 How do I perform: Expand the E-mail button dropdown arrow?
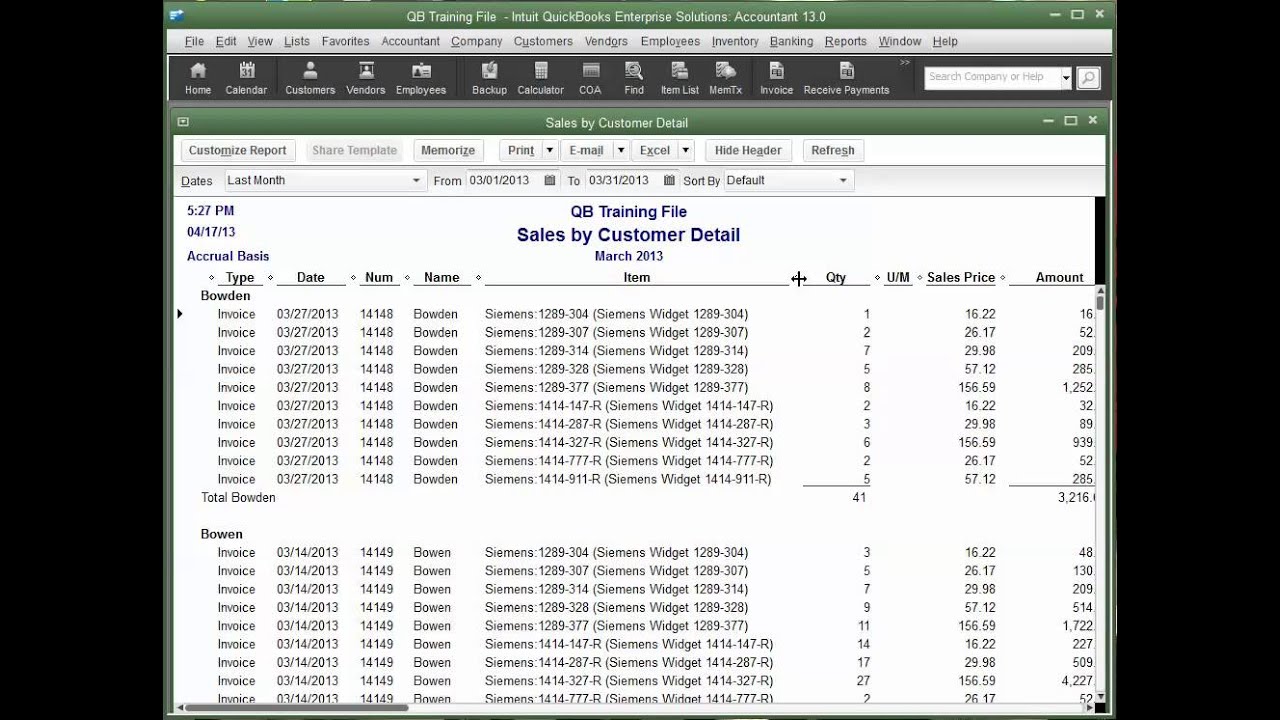[x=620, y=150]
